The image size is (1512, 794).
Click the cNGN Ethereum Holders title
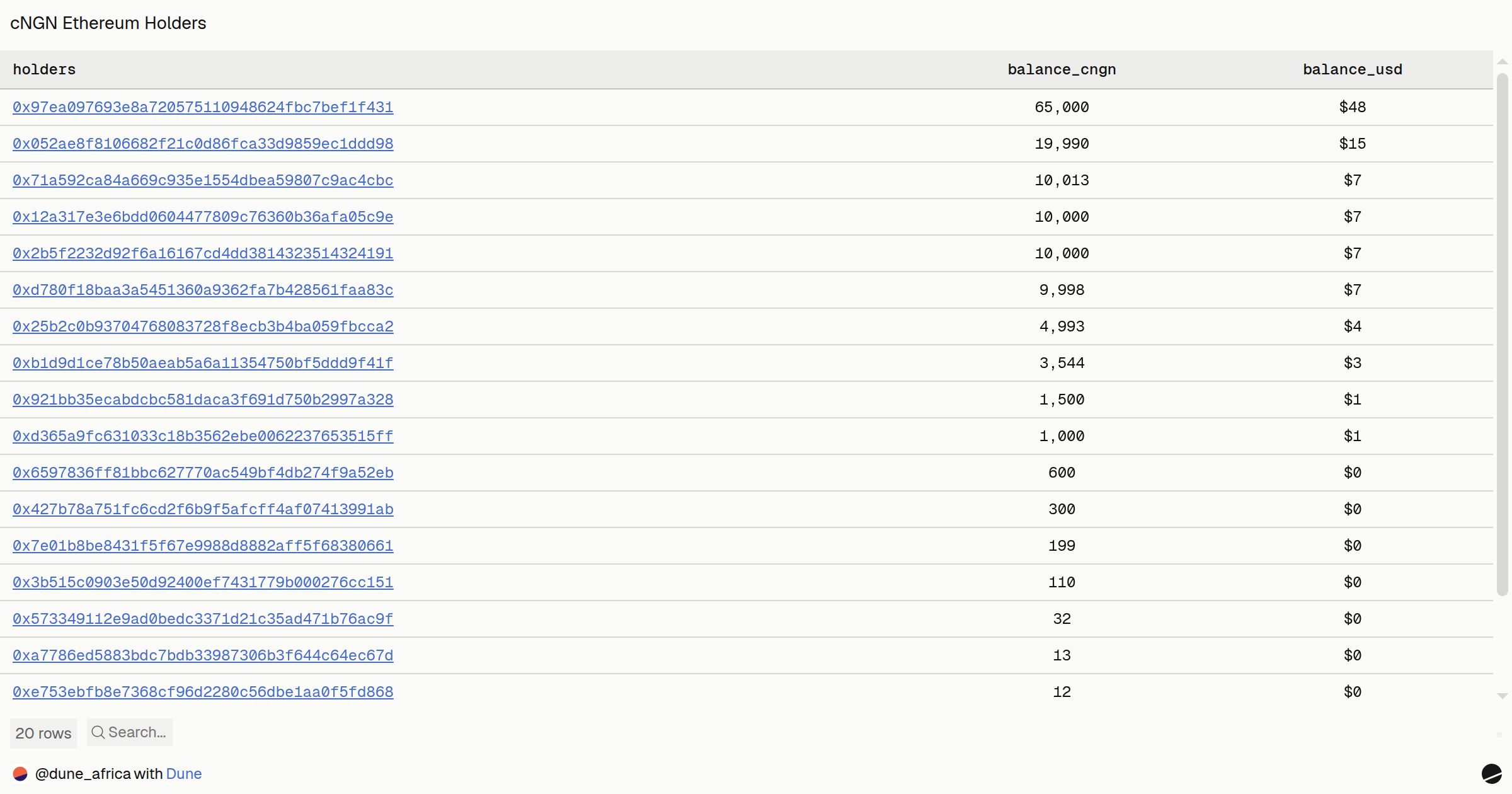tap(108, 23)
